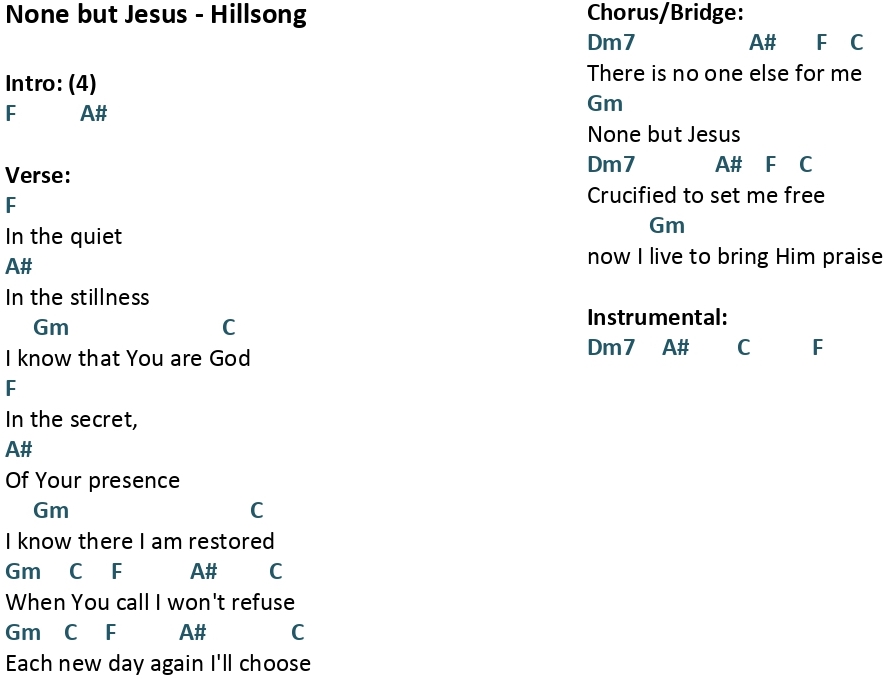The image size is (887, 694).
Task: Click the Gm chord above None but Jesus lyric
Action: coord(605,104)
